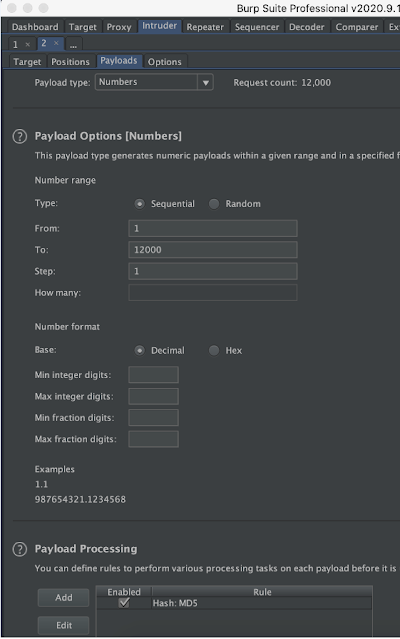Switch to Target main tab
Viewport: 400px width, 639px height.
pyautogui.click(x=83, y=27)
